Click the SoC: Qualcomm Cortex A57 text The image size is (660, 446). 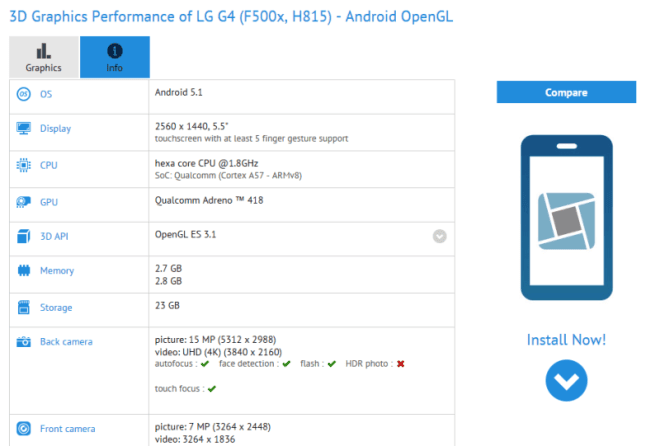coord(228,175)
